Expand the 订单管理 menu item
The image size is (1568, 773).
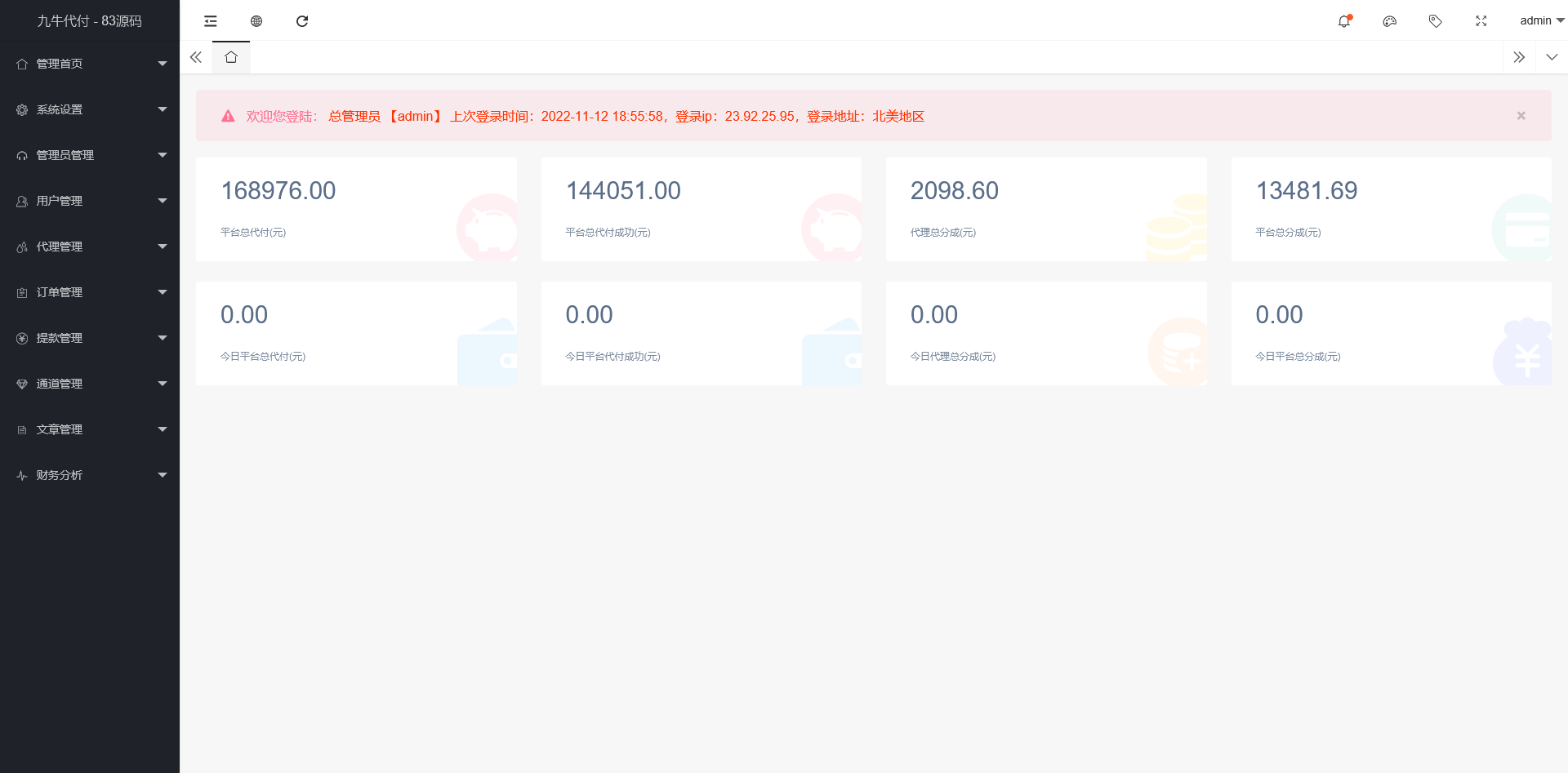pyautogui.click(x=90, y=292)
